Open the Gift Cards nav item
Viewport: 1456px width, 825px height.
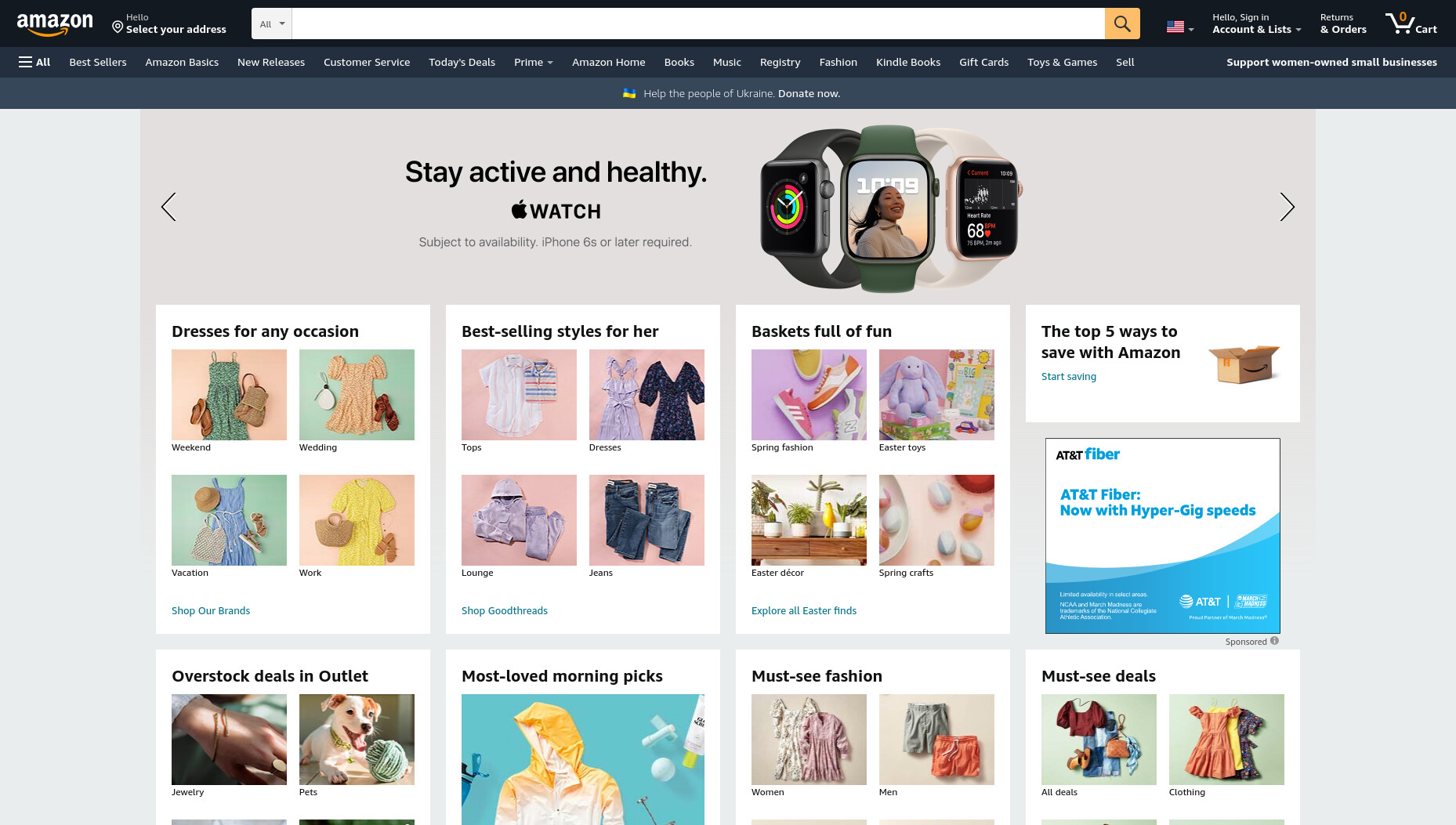click(x=983, y=62)
